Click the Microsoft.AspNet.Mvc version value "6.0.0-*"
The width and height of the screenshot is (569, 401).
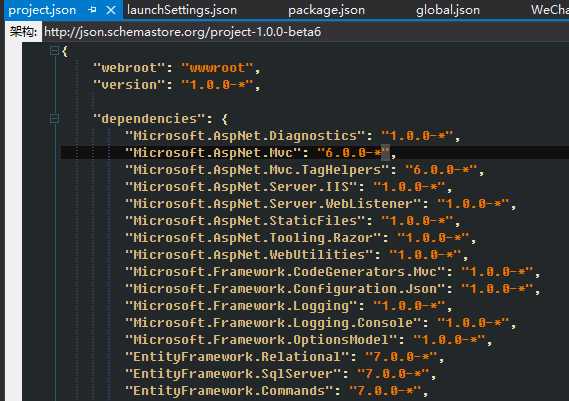pyautogui.click(x=353, y=153)
